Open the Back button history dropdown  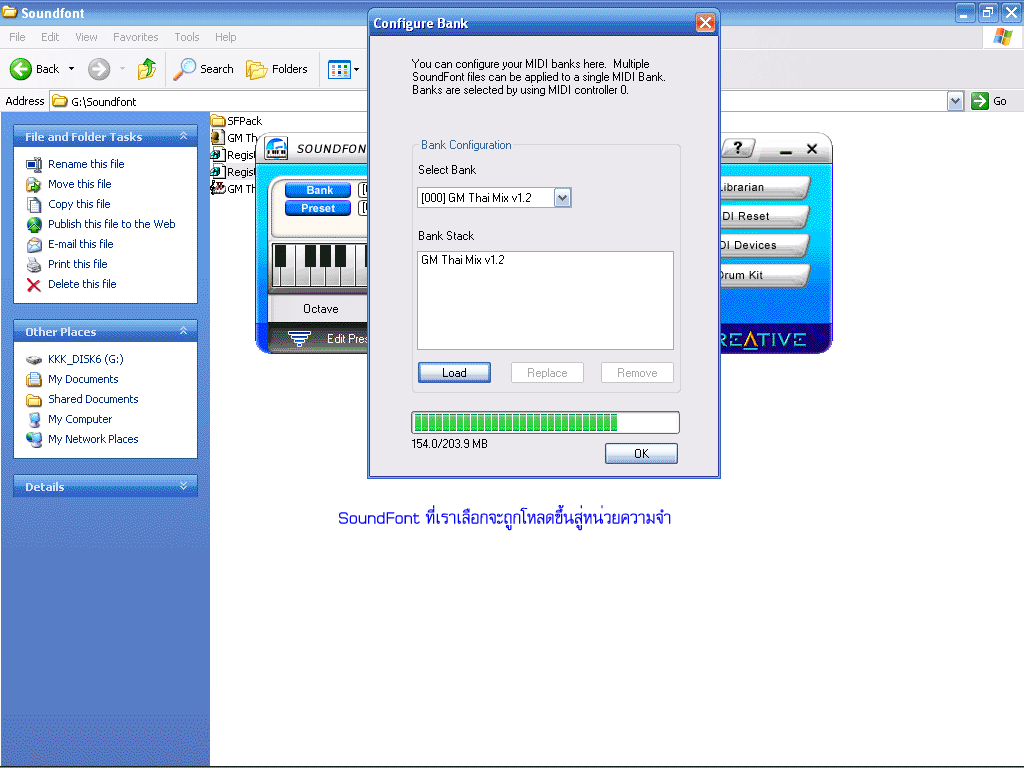(71, 69)
